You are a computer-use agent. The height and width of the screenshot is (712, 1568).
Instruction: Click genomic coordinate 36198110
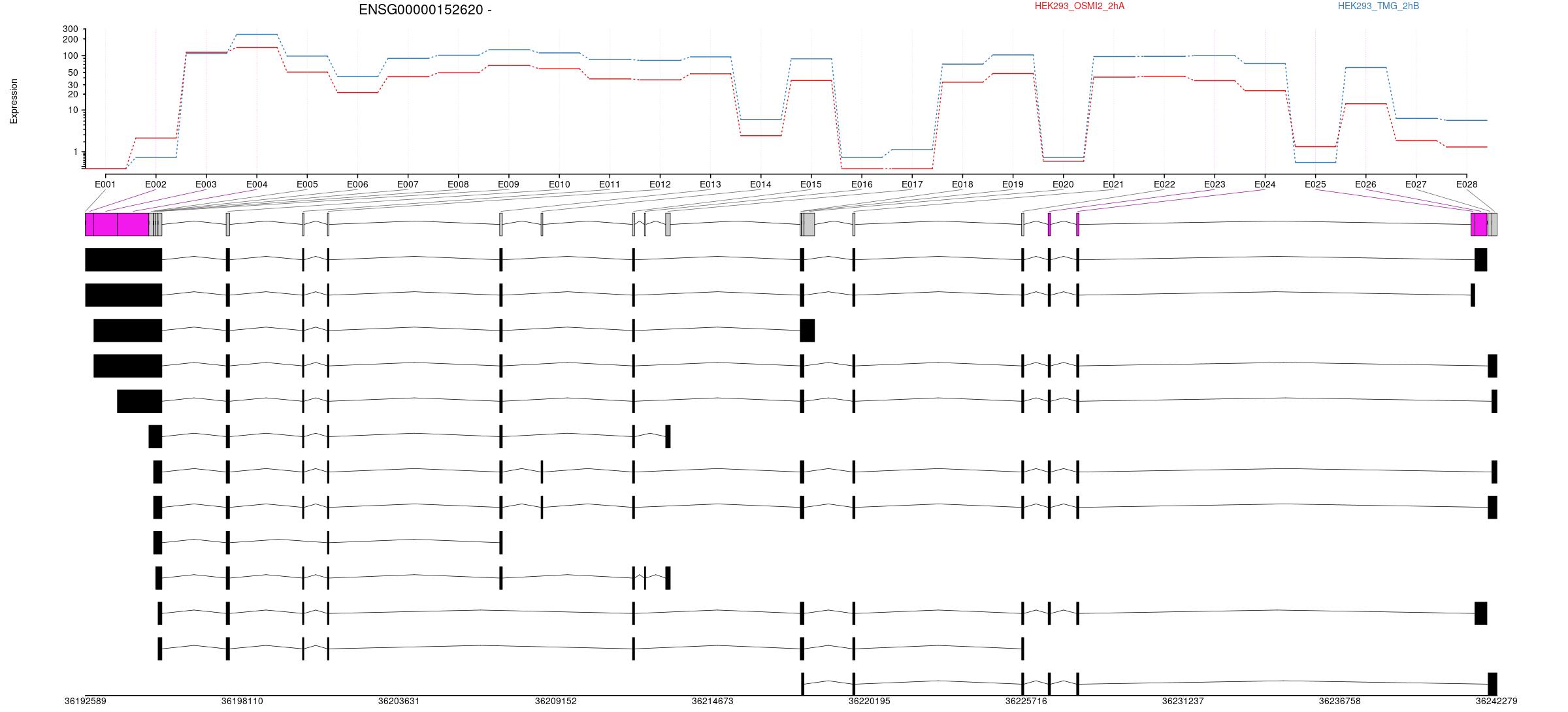click(x=242, y=701)
